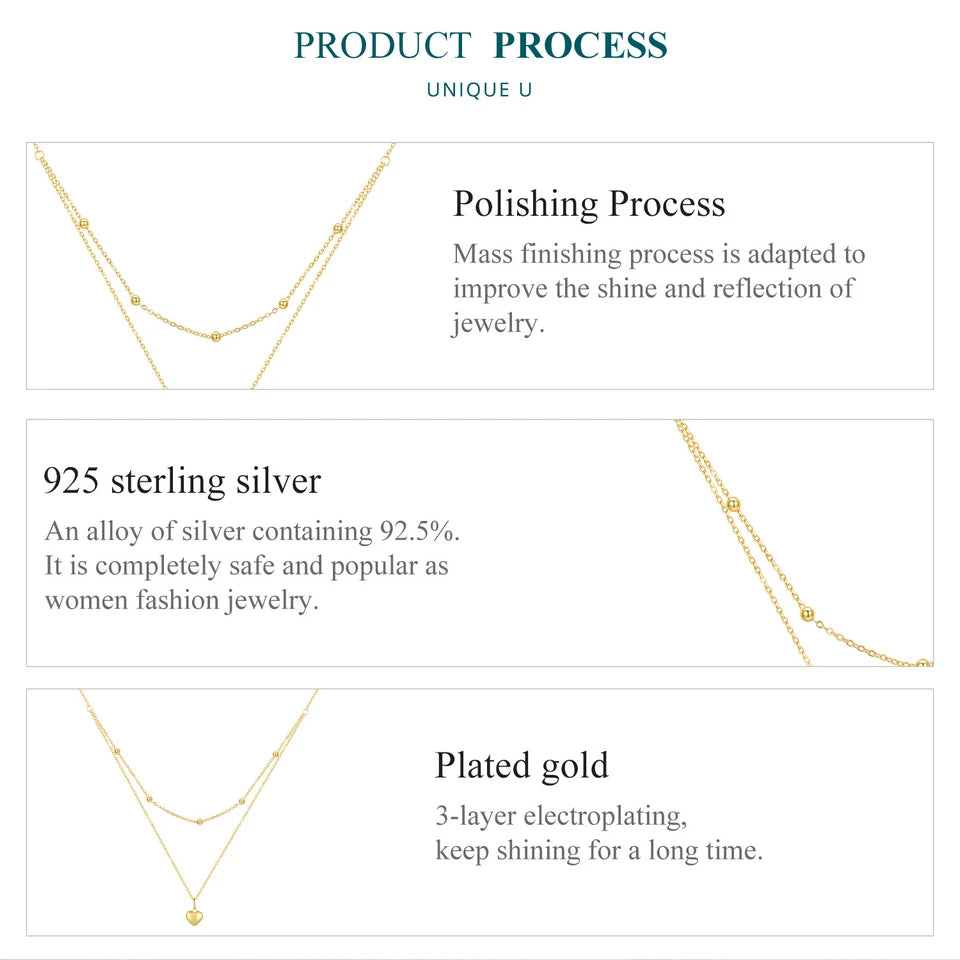Click the gold heart pendant
960x960 pixels.
[193, 915]
